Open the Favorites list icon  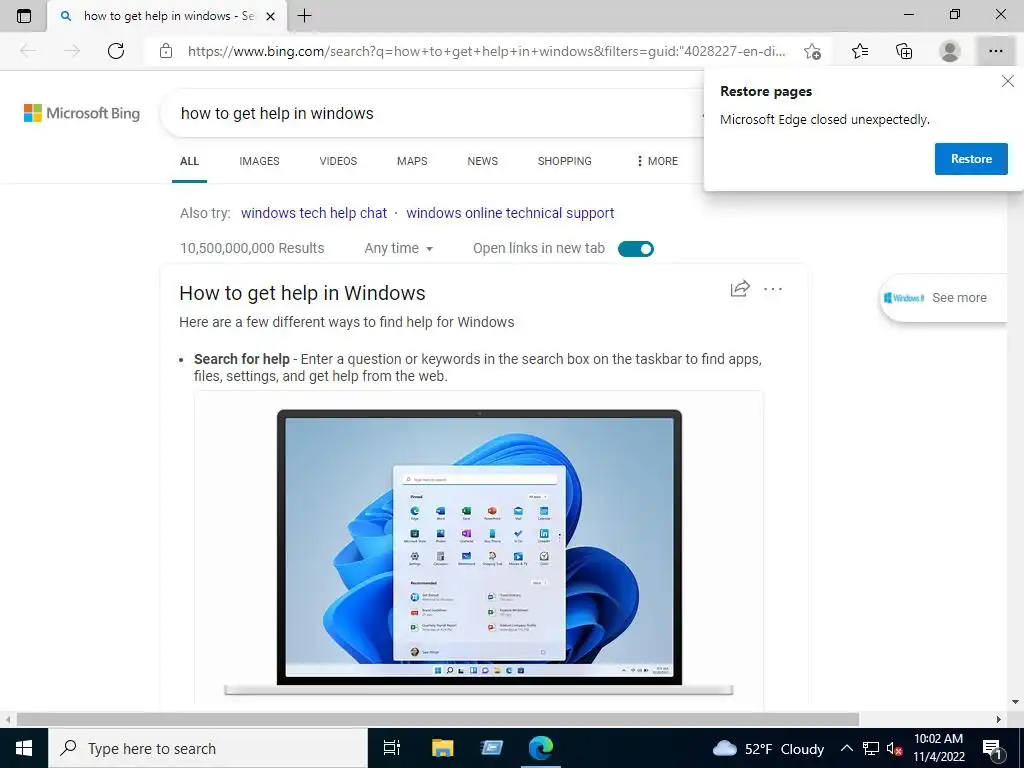point(860,51)
